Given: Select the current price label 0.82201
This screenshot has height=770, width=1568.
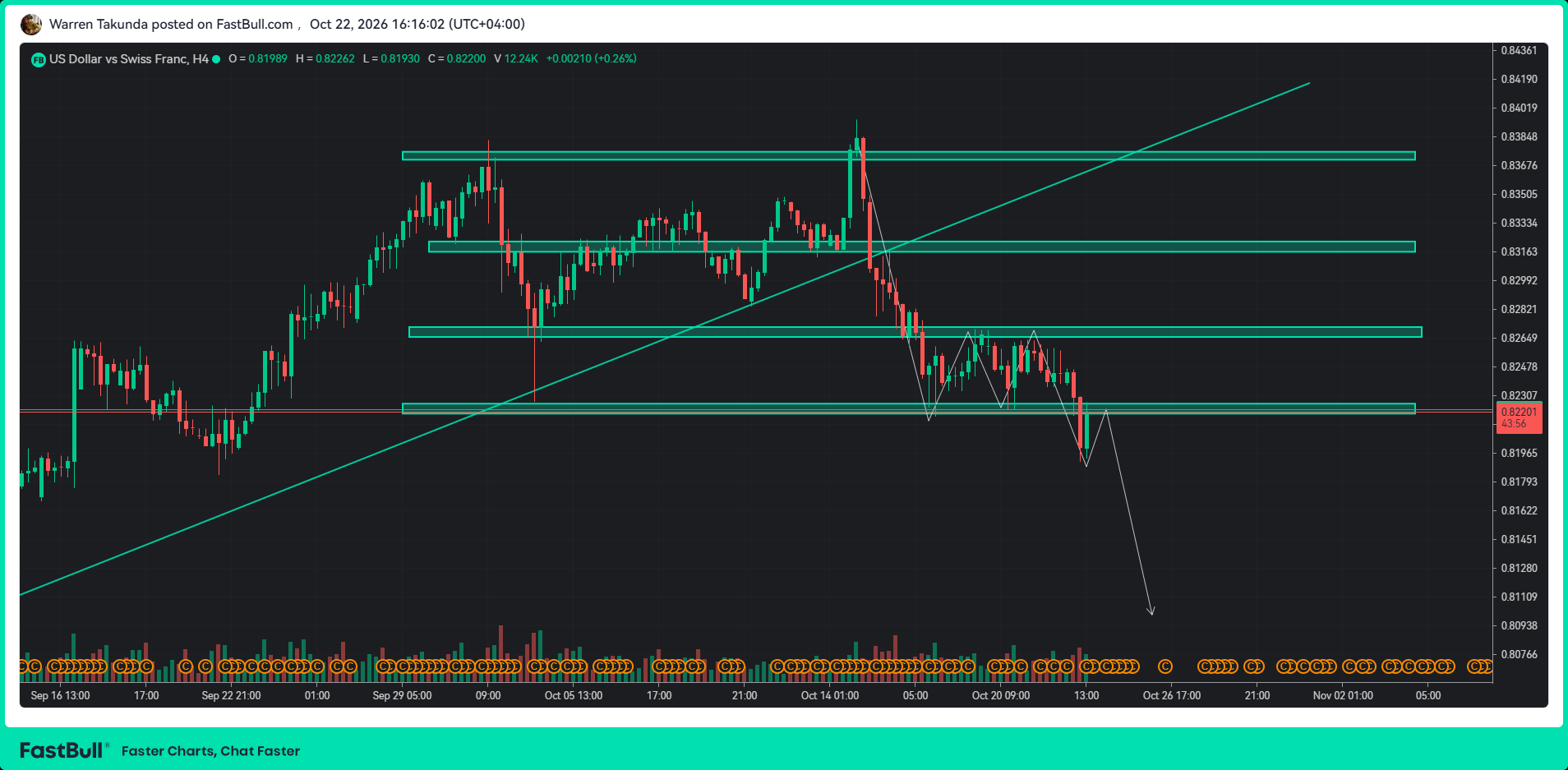Looking at the screenshot, I should 1519,412.
